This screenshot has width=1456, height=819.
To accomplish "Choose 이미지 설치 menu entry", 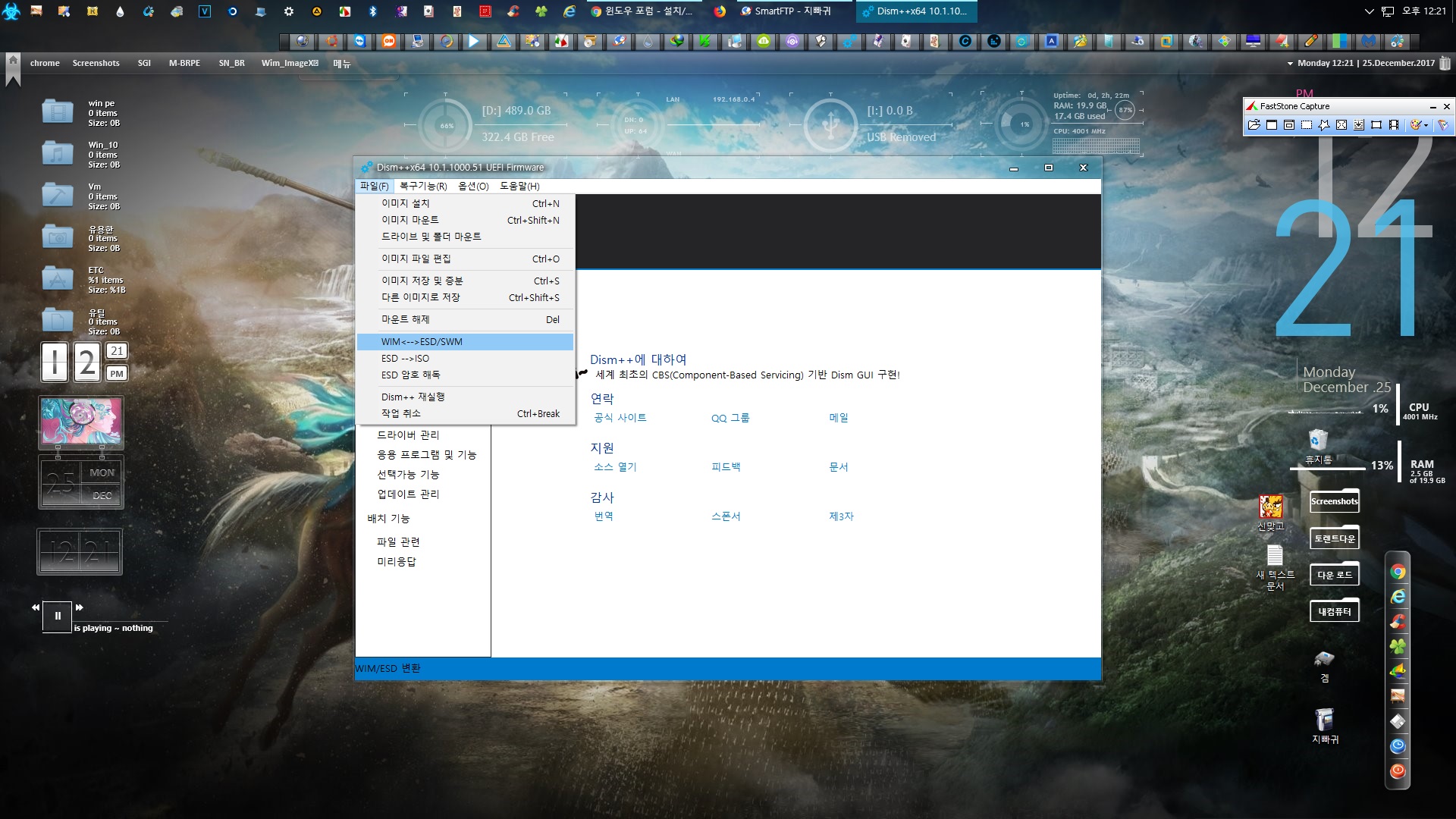I will coord(465,203).
